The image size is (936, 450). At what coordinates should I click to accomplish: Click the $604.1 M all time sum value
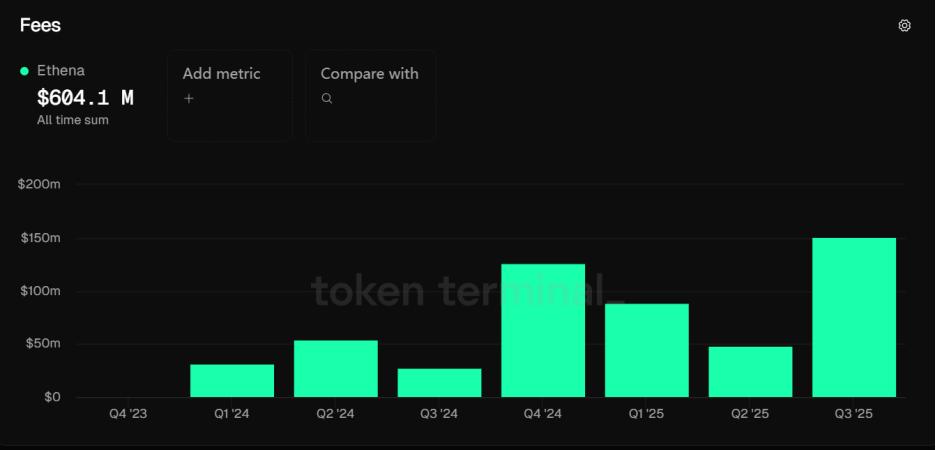[85, 98]
